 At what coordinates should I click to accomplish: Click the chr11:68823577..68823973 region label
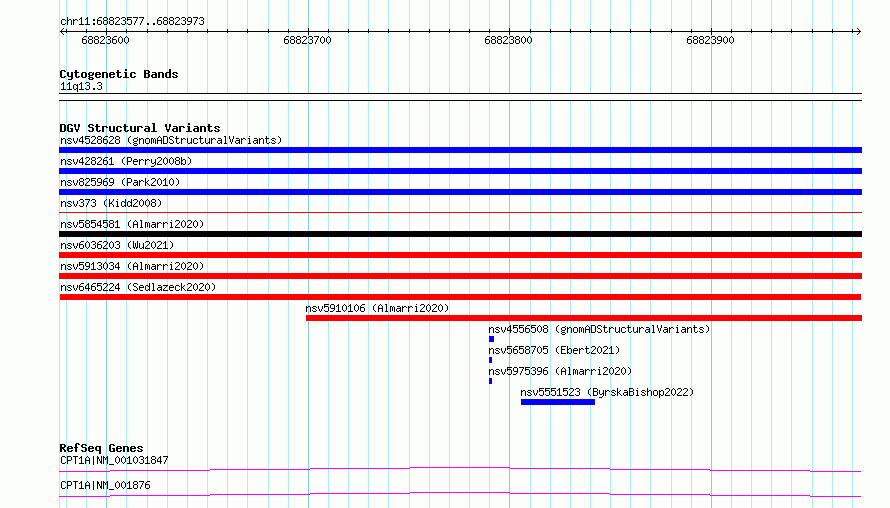[132, 21]
